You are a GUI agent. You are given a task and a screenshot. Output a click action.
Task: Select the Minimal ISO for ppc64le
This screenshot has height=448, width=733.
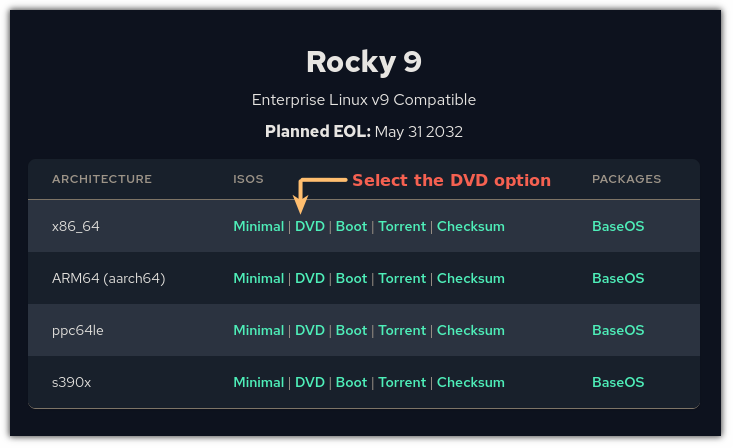click(259, 331)
